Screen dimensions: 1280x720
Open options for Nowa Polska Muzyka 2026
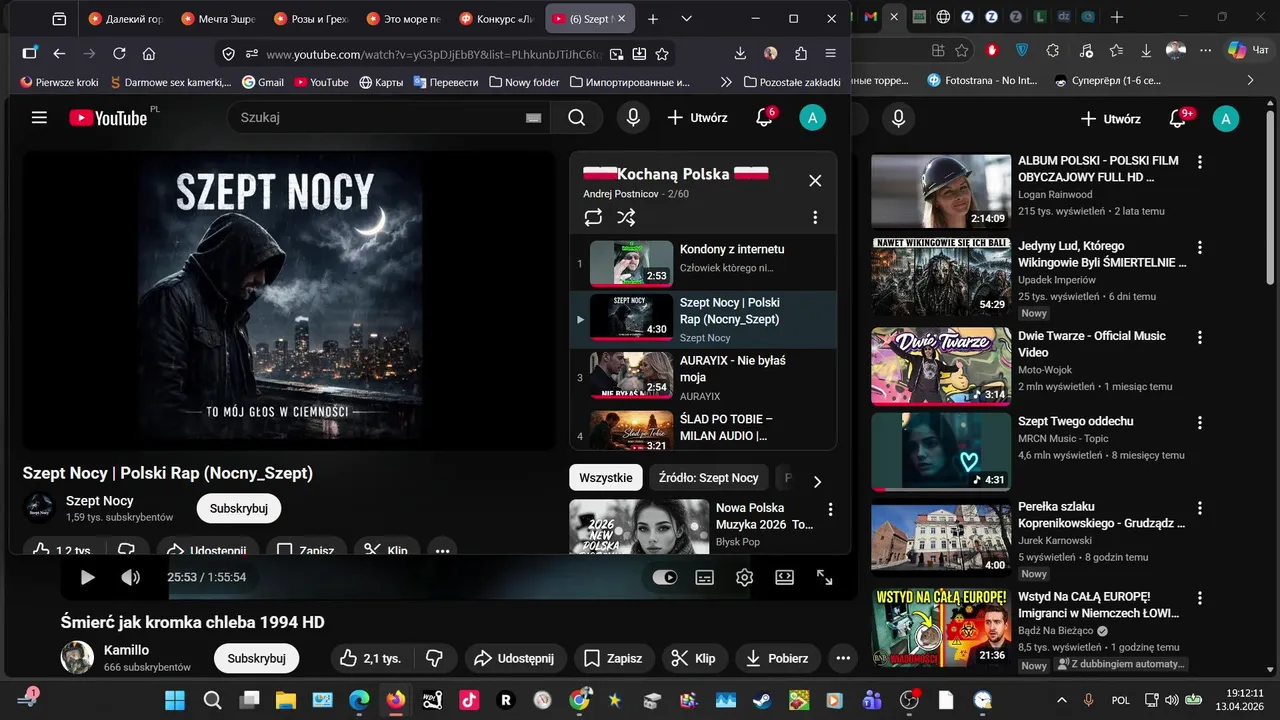pyautogui.click(x=829, y=510)
